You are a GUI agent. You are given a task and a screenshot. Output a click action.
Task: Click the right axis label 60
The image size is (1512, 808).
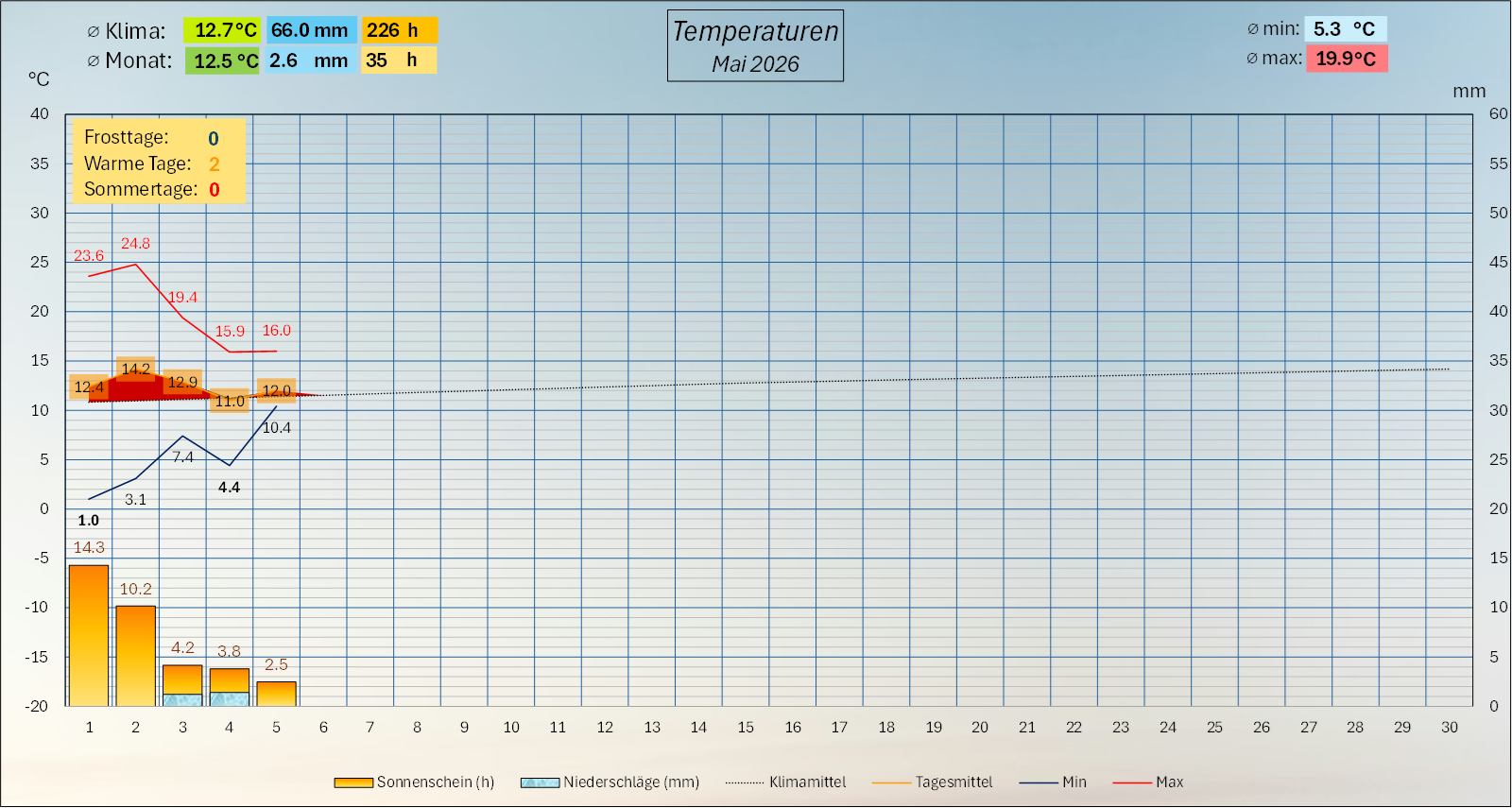click(x=1499, y=114)
